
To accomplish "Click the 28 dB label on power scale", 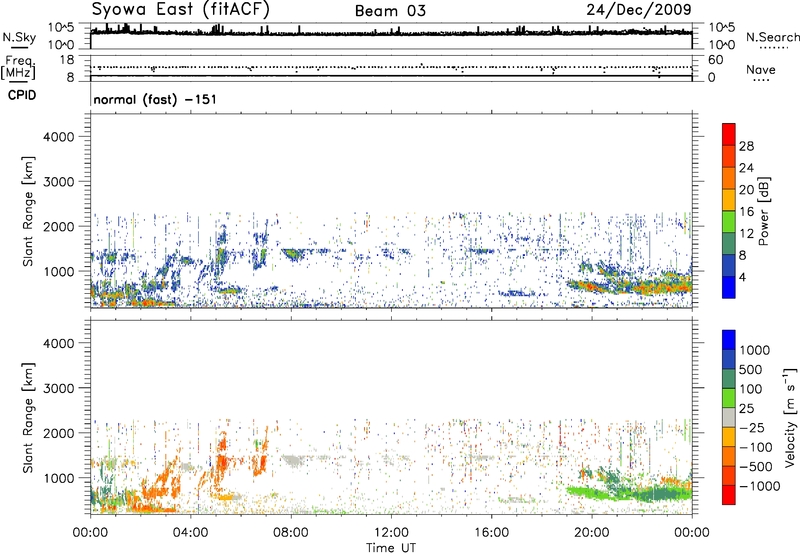I will [x=746, y=146].
